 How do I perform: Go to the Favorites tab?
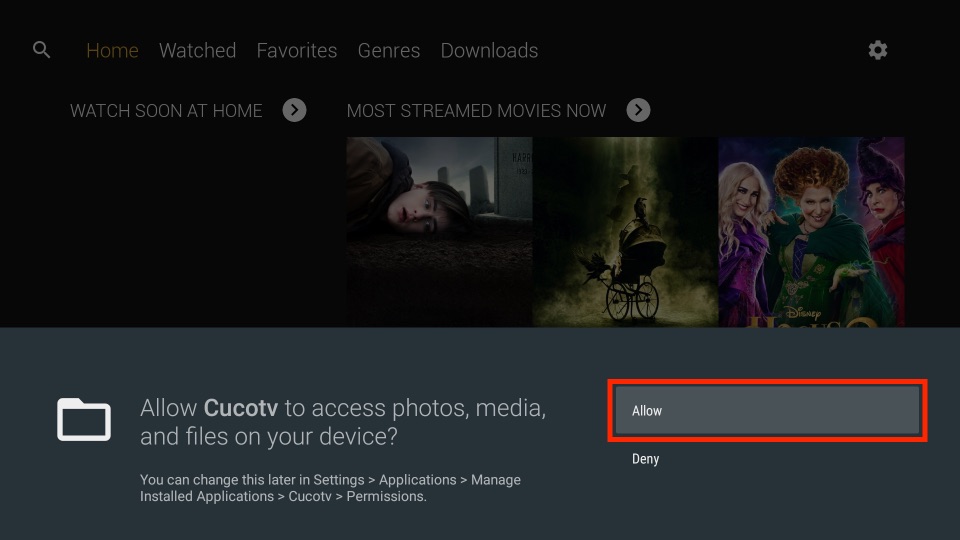(x=296, y=50)
